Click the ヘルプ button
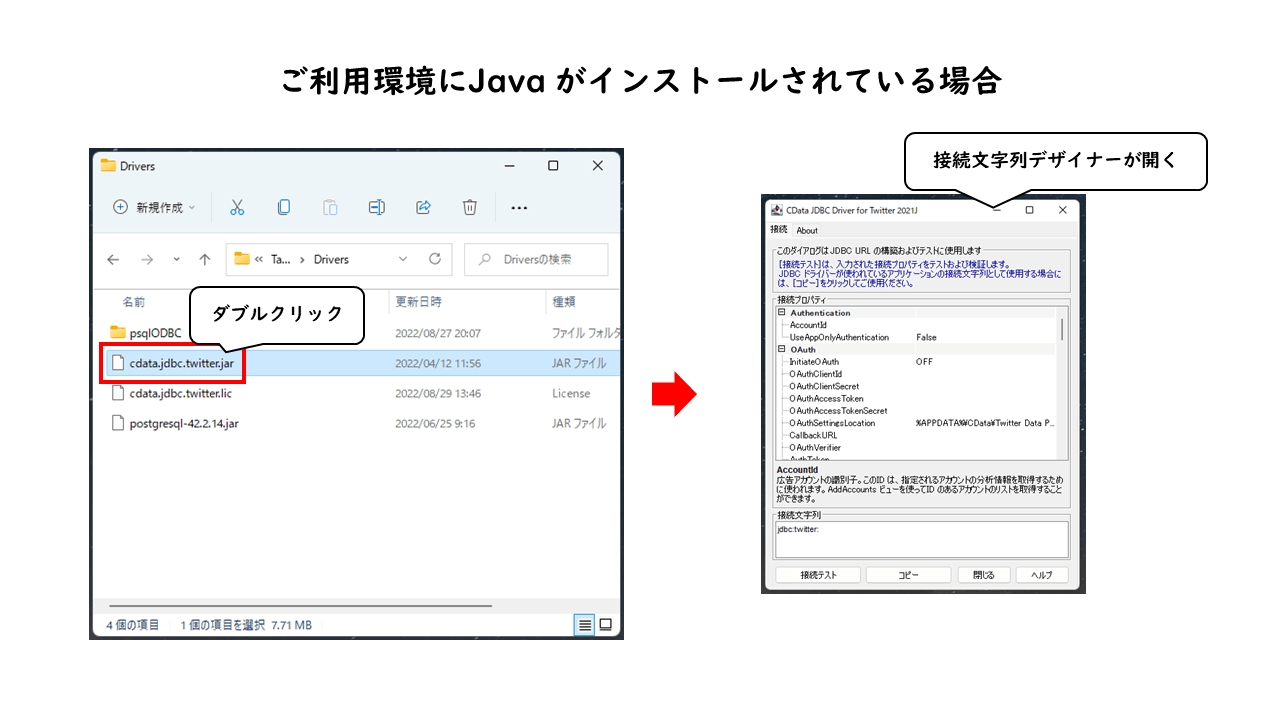Image resolution: width=1280 pixels, height=720 pixels. click(x=1042, y=575)
